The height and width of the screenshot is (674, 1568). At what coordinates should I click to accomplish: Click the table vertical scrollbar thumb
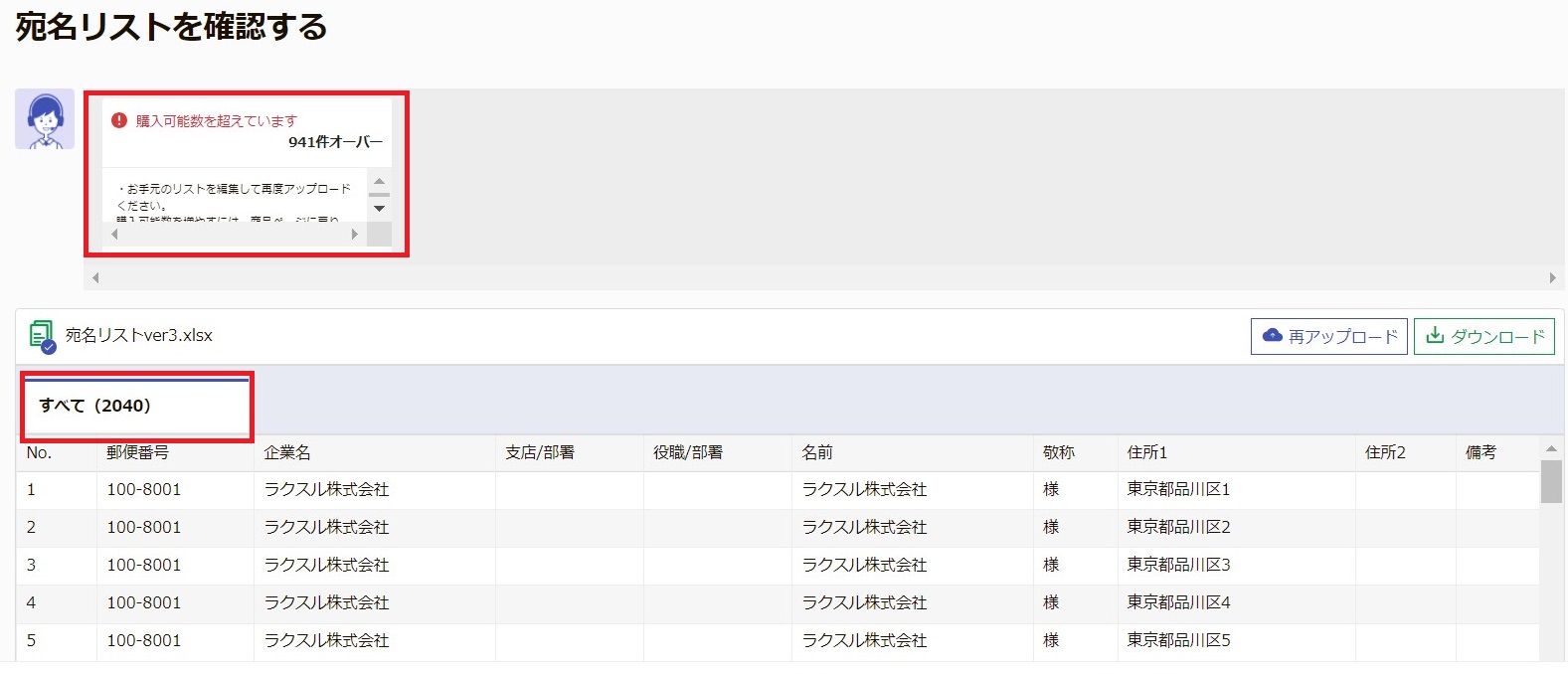pos(1551,482)
